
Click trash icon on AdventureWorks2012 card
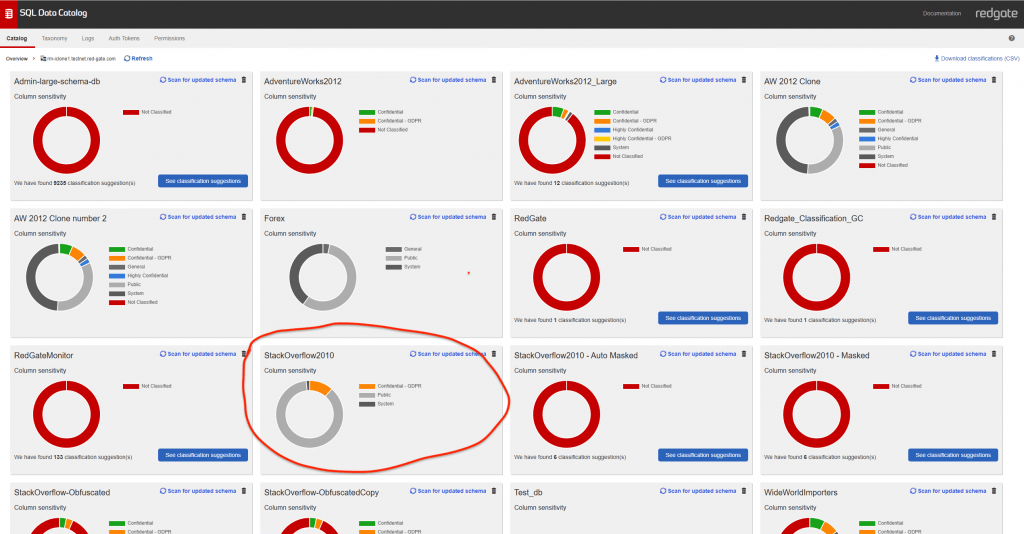pyautogui.click(x=494, y=80)
